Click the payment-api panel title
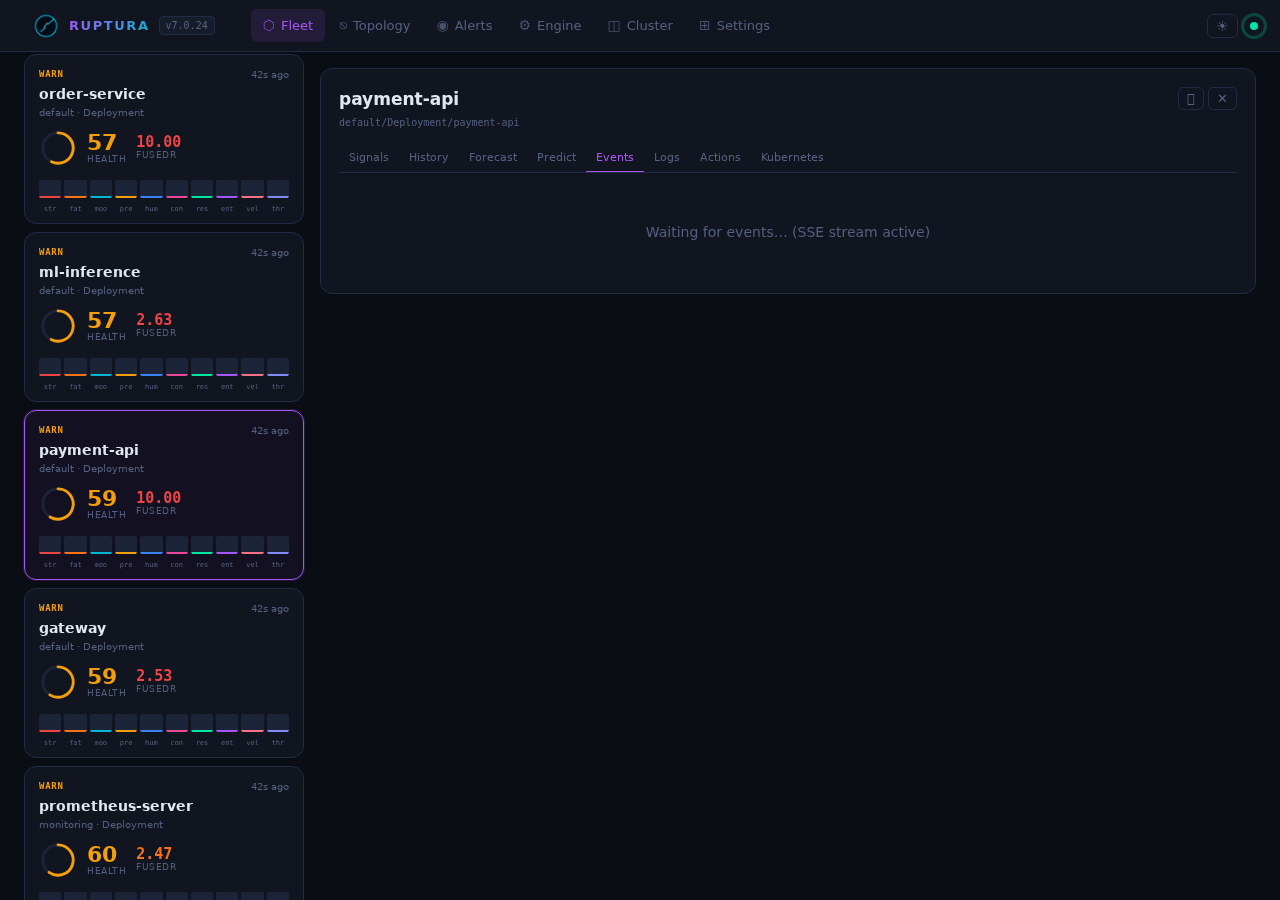The height and width of the screenshot is (900, 1280). pyautogui.click(x=399, y=99)
